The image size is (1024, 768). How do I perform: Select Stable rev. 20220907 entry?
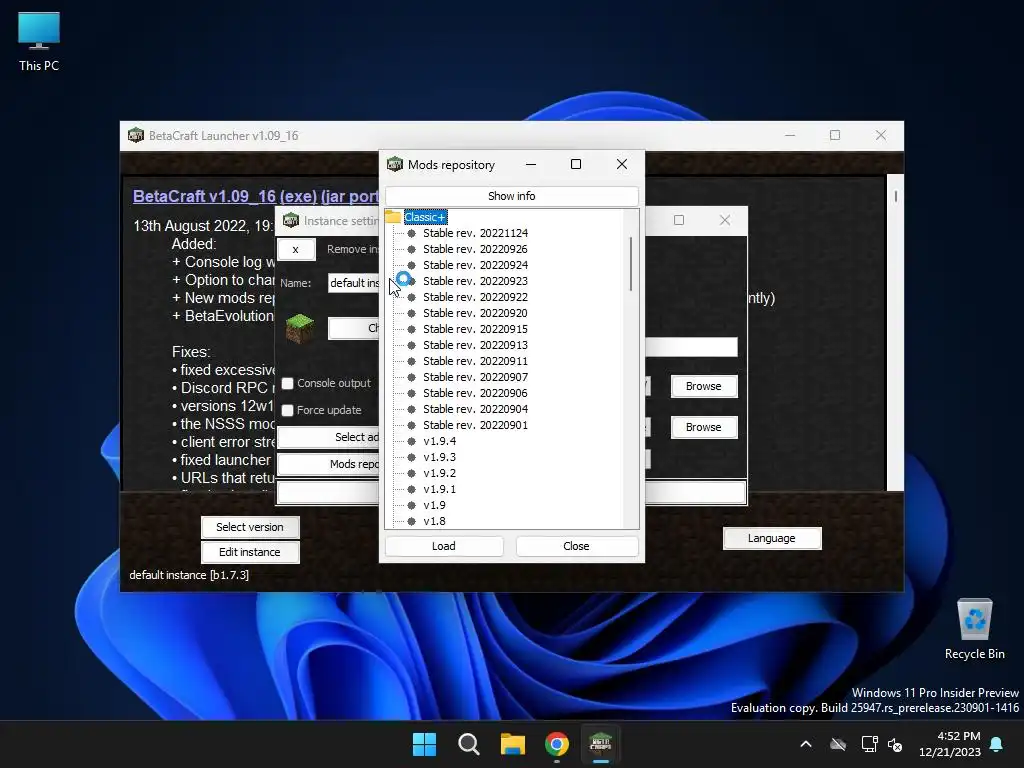pos(475,377)
